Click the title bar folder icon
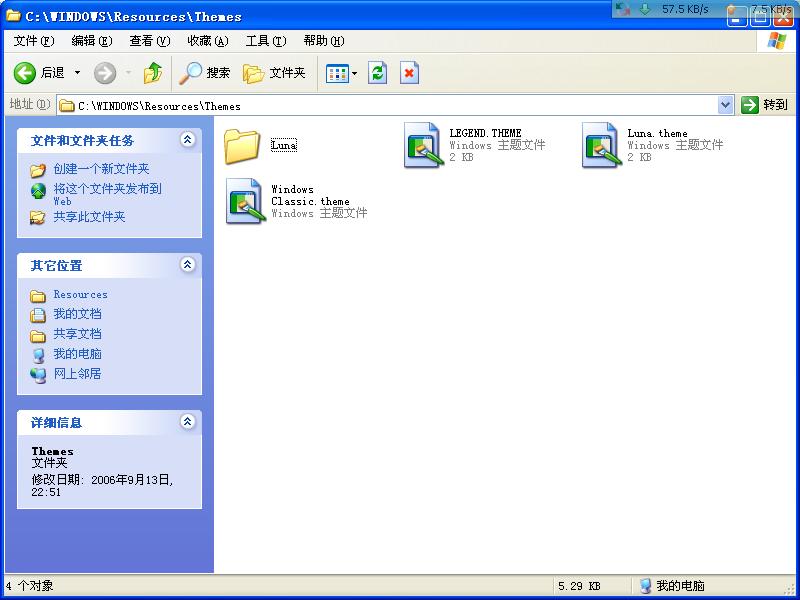Image resolution: width=800 pixels, height=600 pixels. click(x=13, y=16)
